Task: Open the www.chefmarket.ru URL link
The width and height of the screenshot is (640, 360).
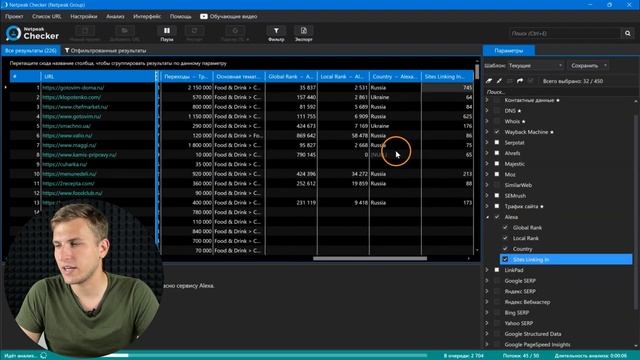Action: click(75, 107)
